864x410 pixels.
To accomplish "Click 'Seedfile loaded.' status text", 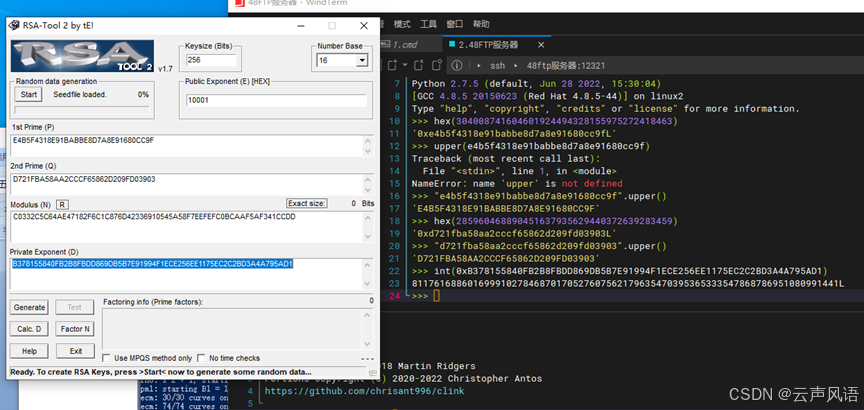I will 80,94.
